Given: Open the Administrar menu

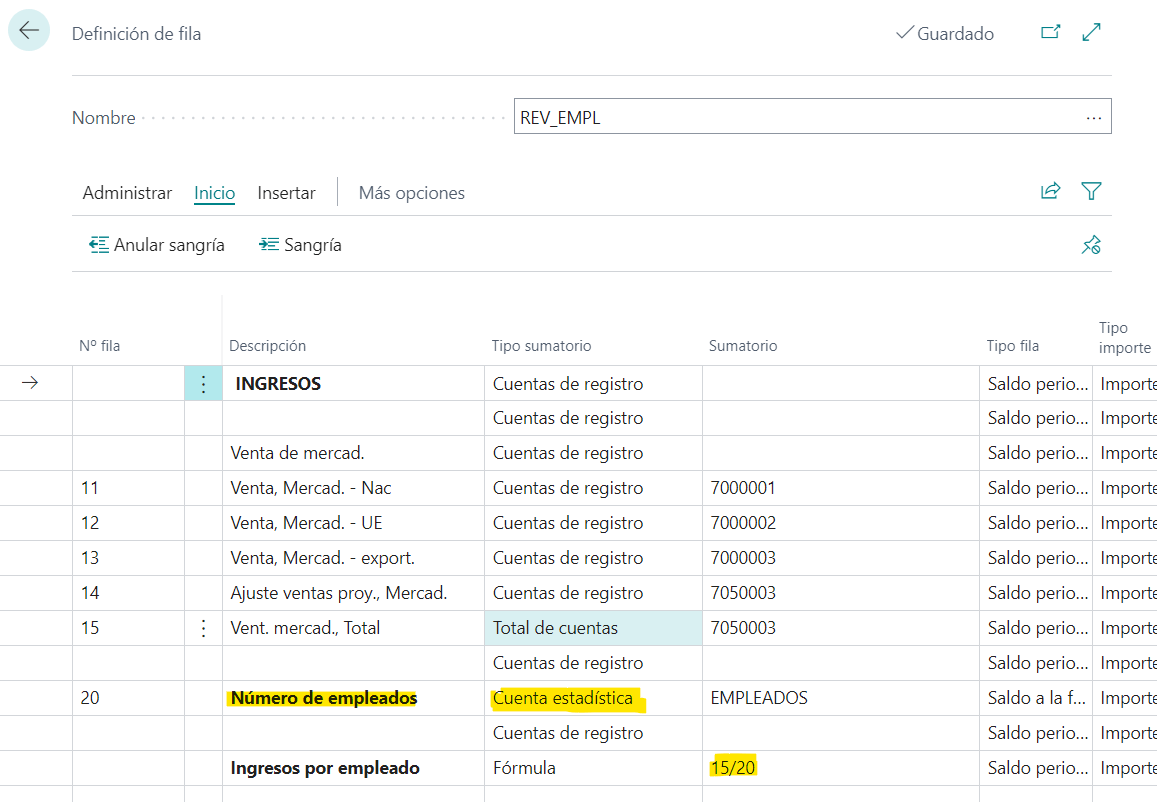Looking at the screenshot, I should click(127, 193).
